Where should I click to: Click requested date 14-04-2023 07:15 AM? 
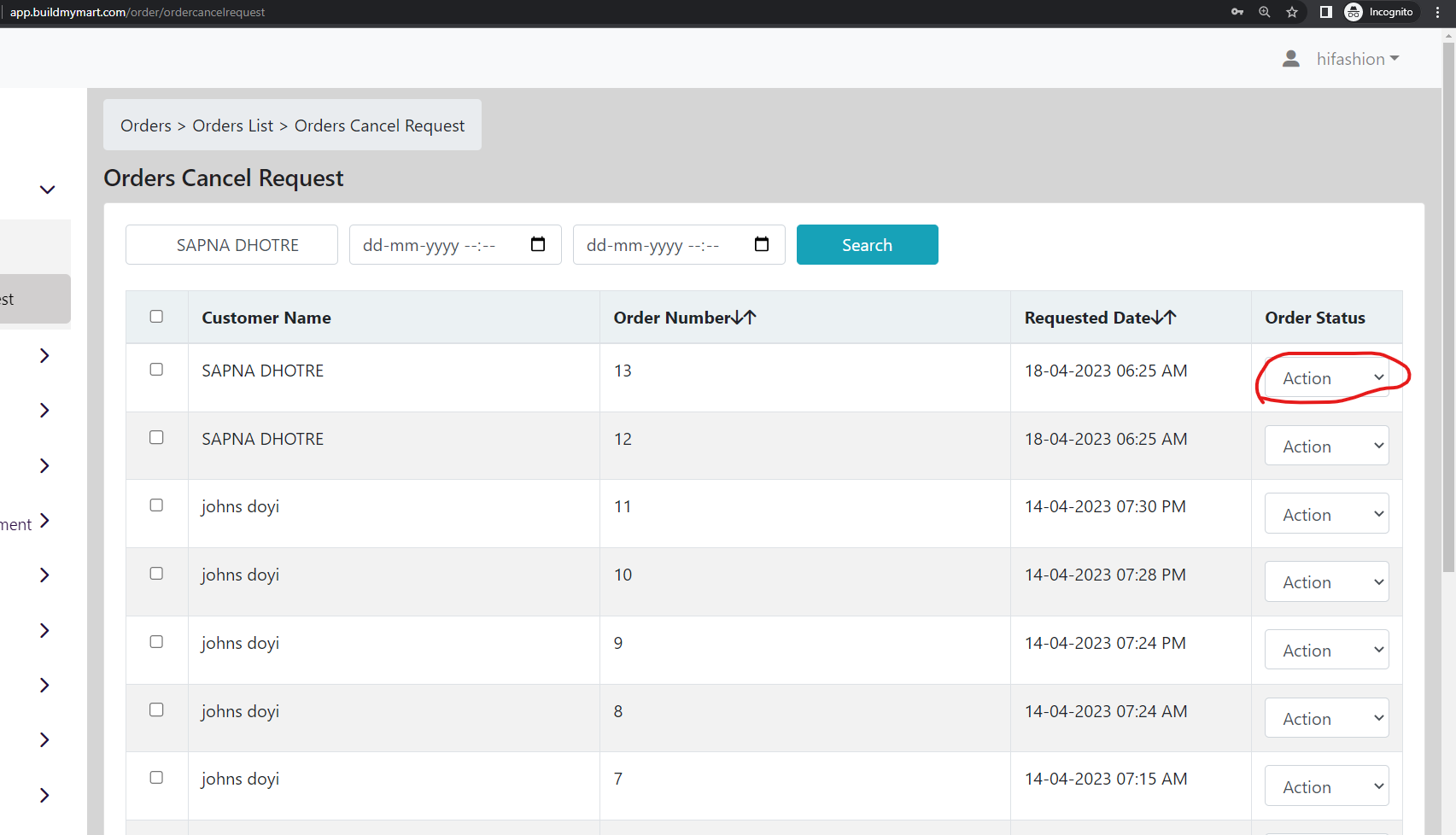coord(1106,779)
